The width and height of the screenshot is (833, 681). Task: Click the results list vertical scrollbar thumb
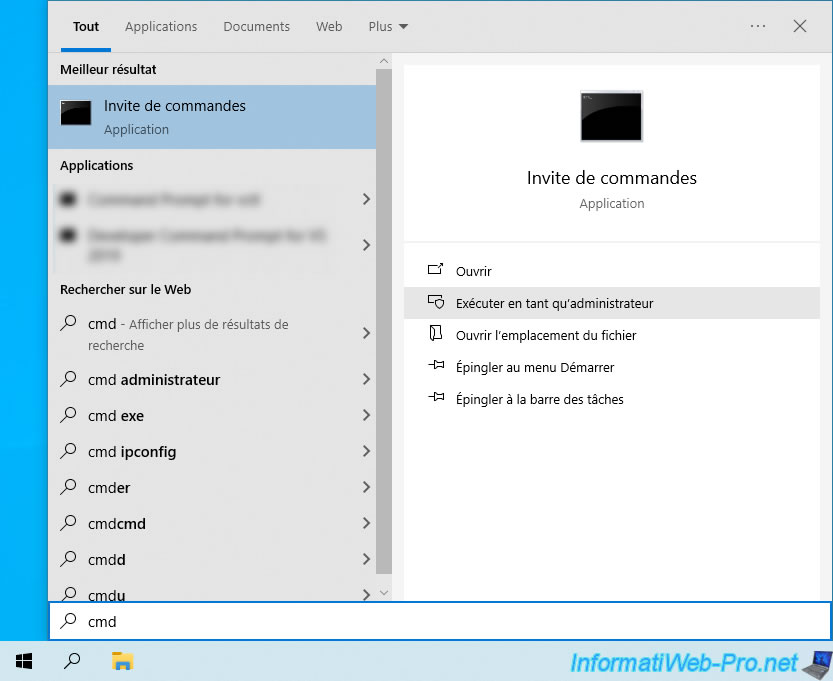click(384, 321)
